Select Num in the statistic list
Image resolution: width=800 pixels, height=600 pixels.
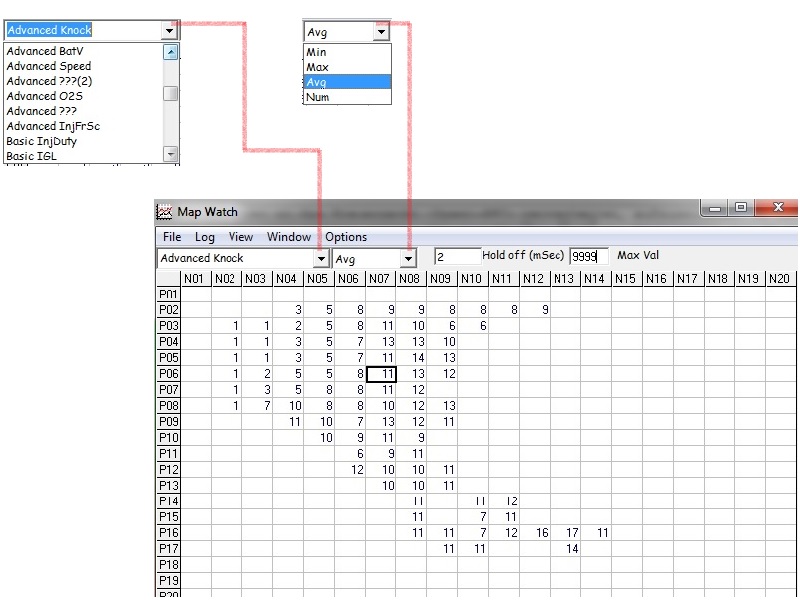(317, 97)
